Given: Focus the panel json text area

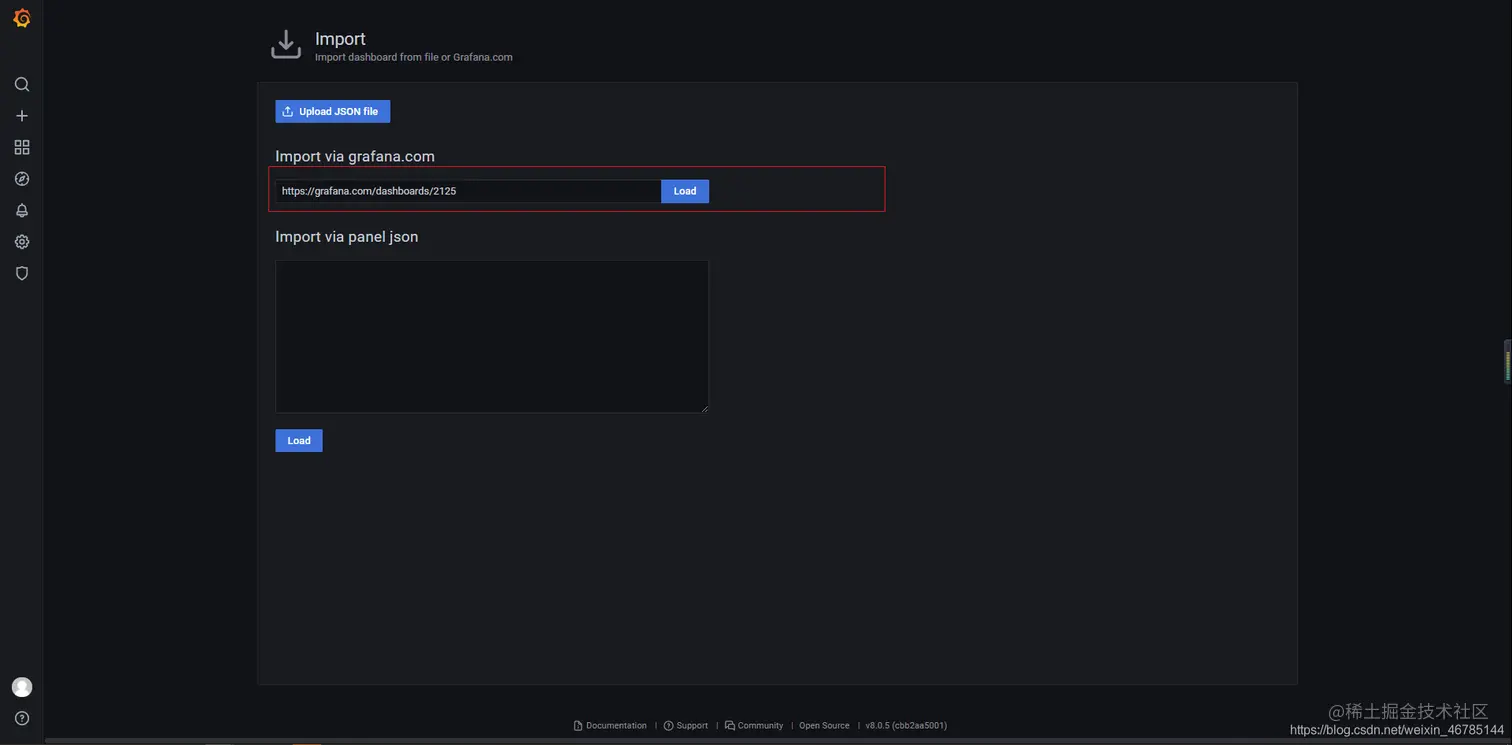Looking at the screenshot, I should 492,337.
